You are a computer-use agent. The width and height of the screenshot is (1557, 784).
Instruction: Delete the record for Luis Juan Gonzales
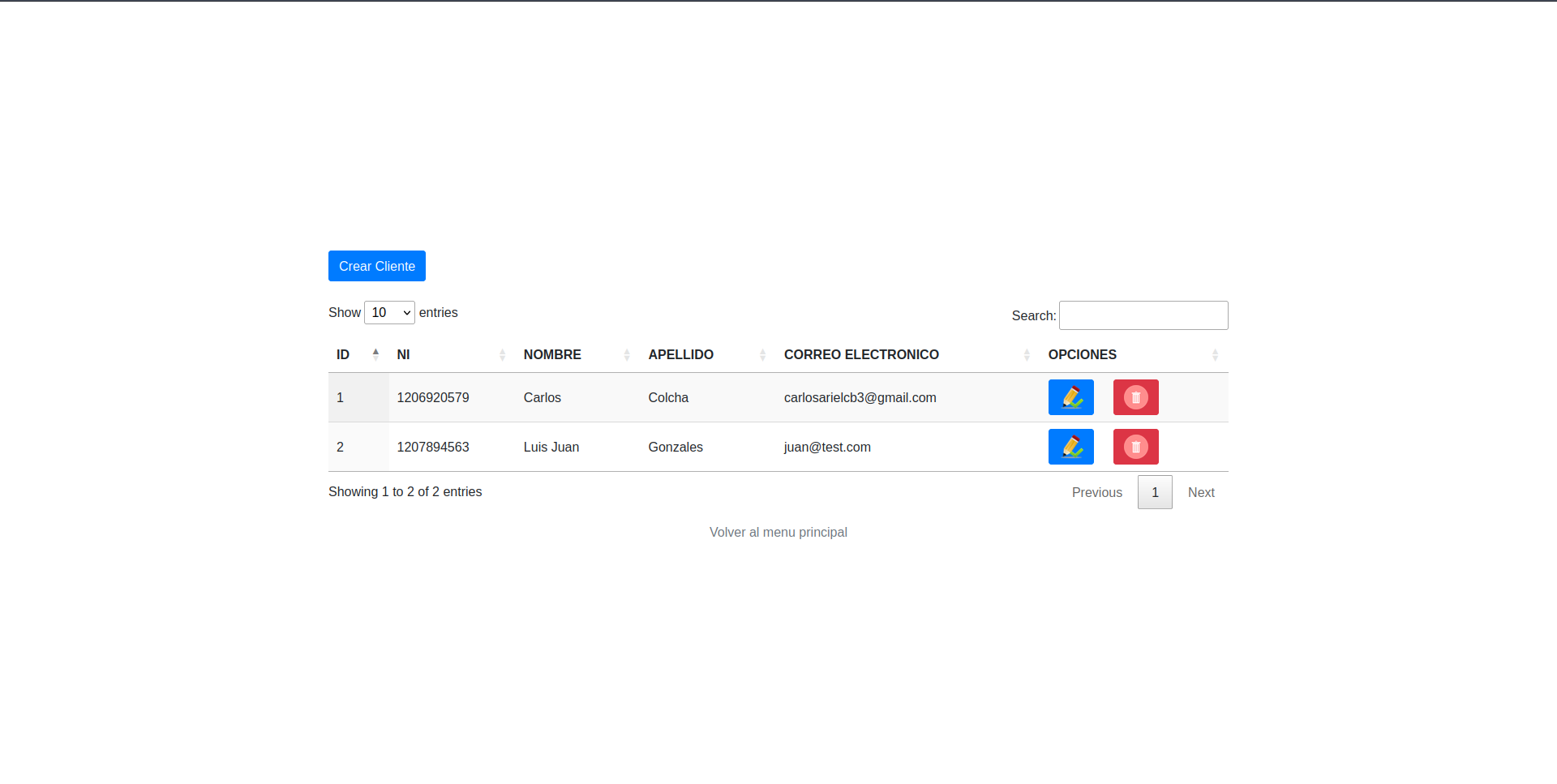[x=1135, y=447]
